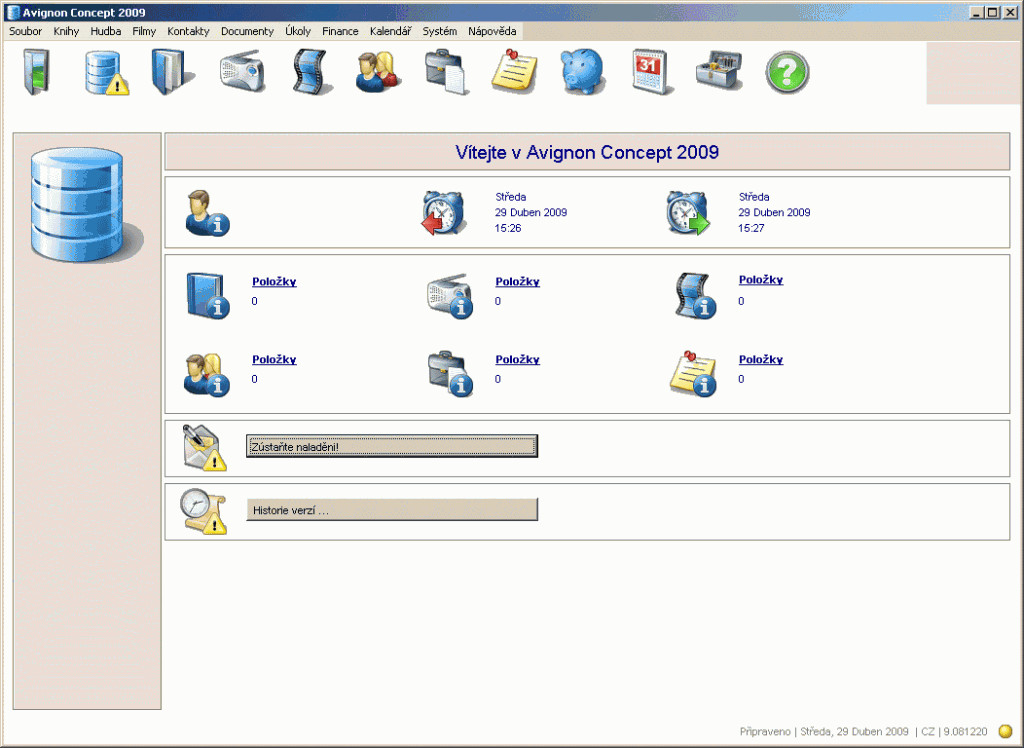This screenshot has height=748, width=1024.
Task: Open the Hudba menu
Action: pos(106,31)
